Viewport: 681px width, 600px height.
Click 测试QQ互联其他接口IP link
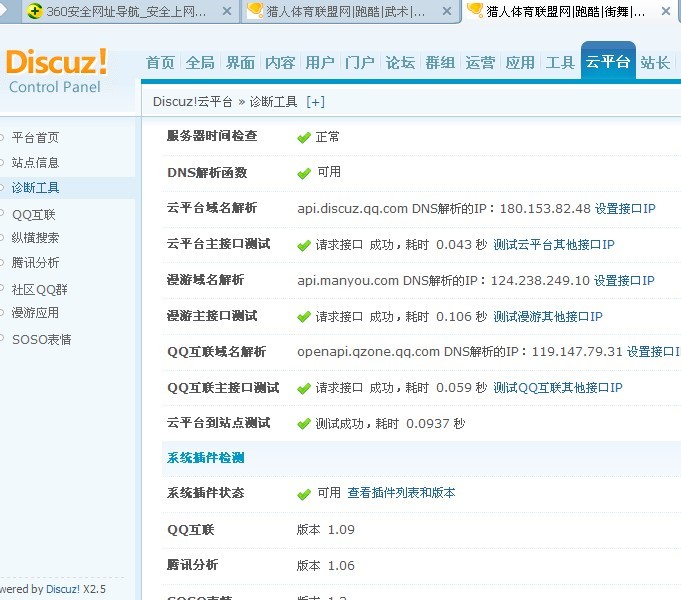pyautogui.click(x=558, y=388)
